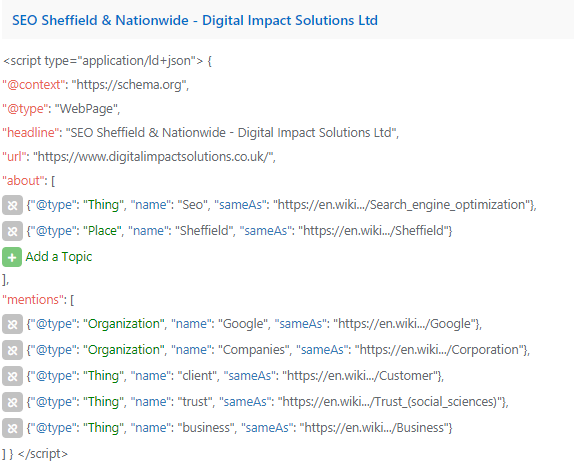574x470 pixels.
Task: Click the "Place" type value
Action: click(102, 231)
